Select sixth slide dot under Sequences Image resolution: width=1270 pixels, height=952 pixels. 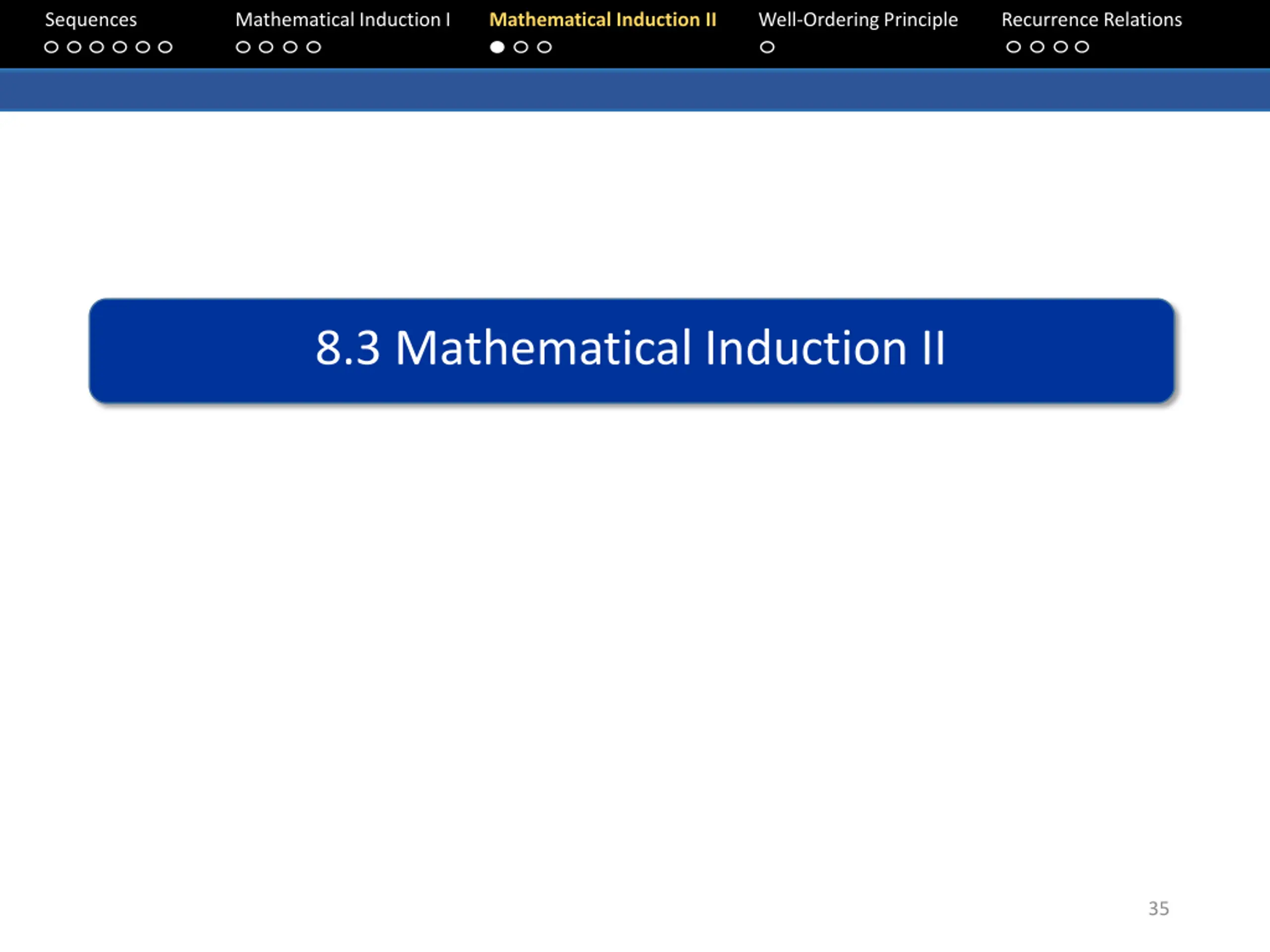[x=165, y=47]
